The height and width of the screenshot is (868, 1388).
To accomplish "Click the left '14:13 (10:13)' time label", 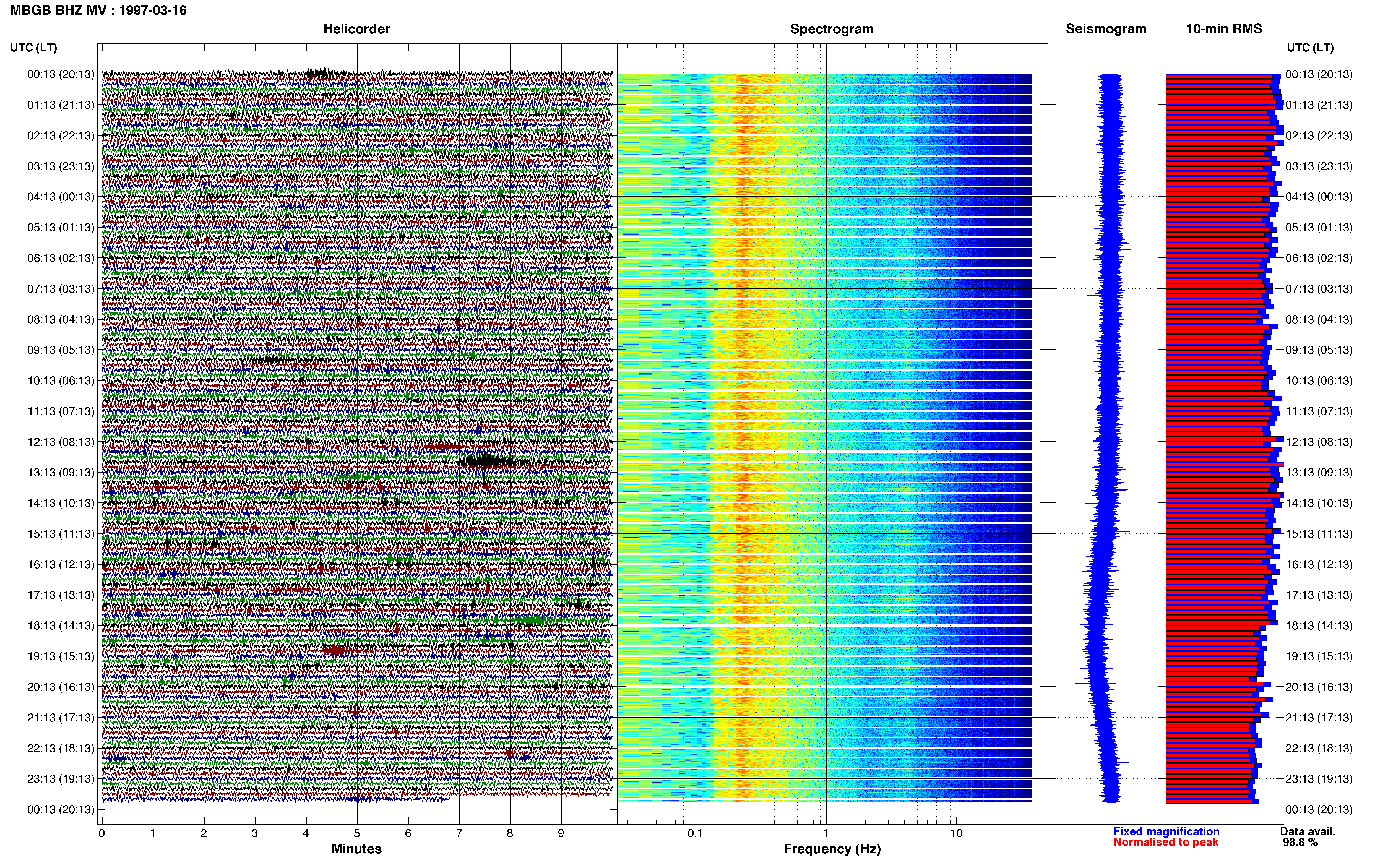I will (60, 504).
